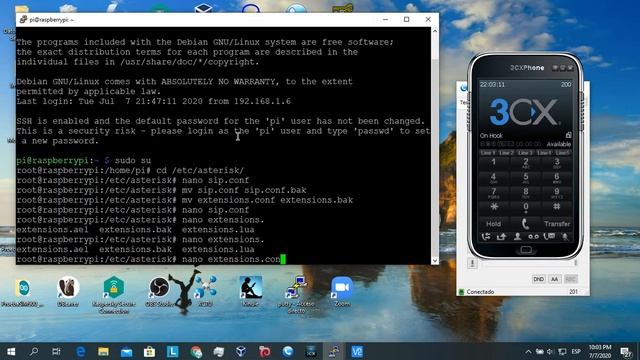Click Hold on the 3CXPhone
Image resolution: width=640 pixels, height=360 pixels.
tap(493, 224)
